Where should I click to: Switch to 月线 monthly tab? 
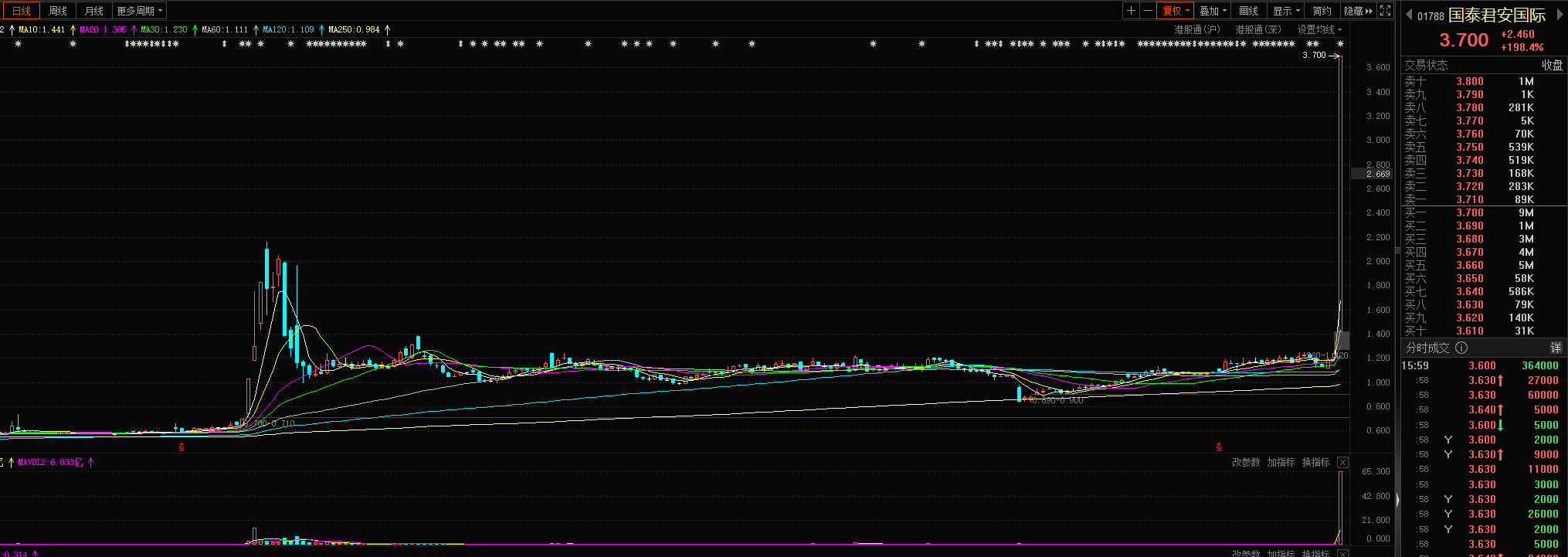pyautogui.click(x=94, y=11)
